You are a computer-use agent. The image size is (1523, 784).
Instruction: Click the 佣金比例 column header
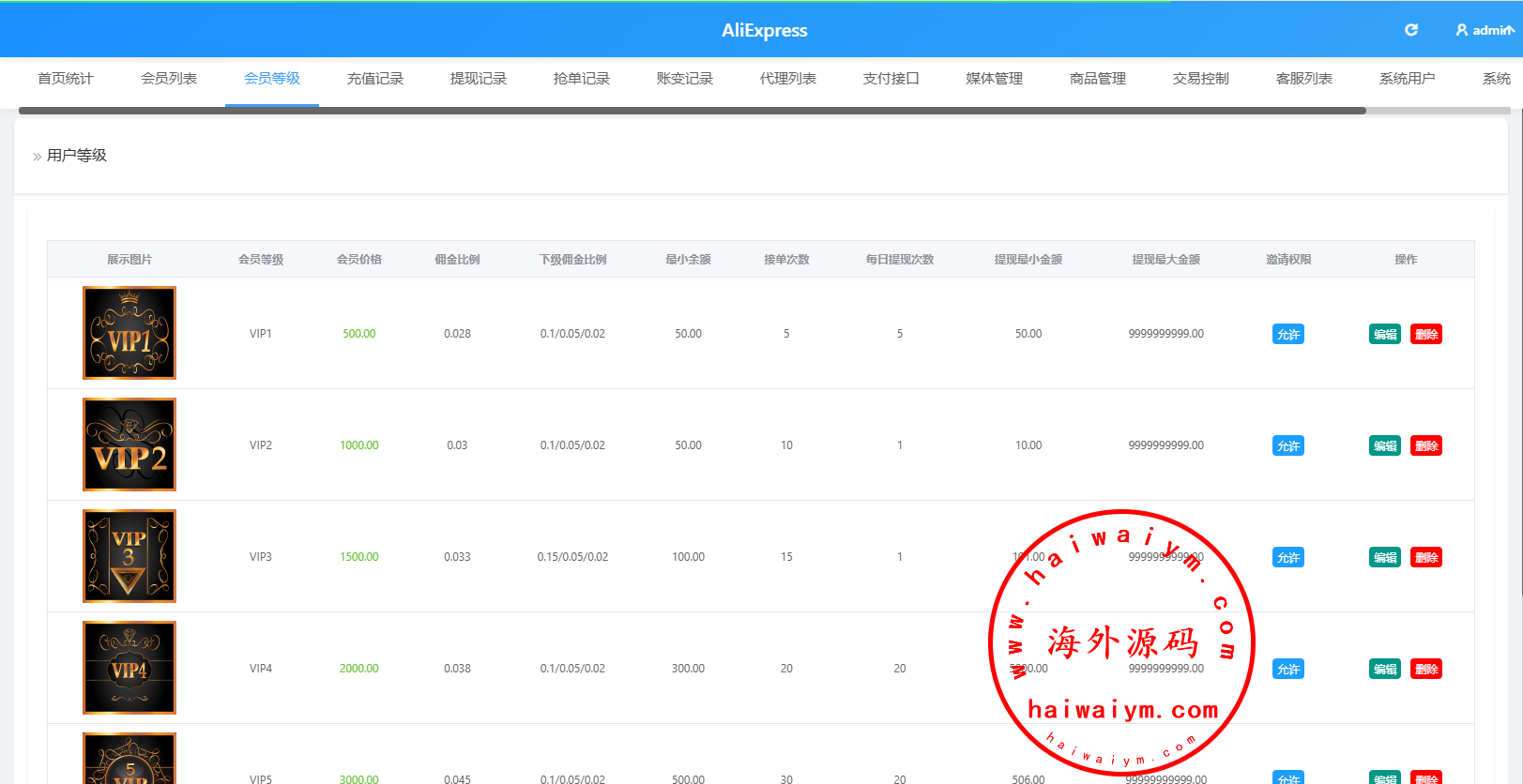tap(457, 260)
